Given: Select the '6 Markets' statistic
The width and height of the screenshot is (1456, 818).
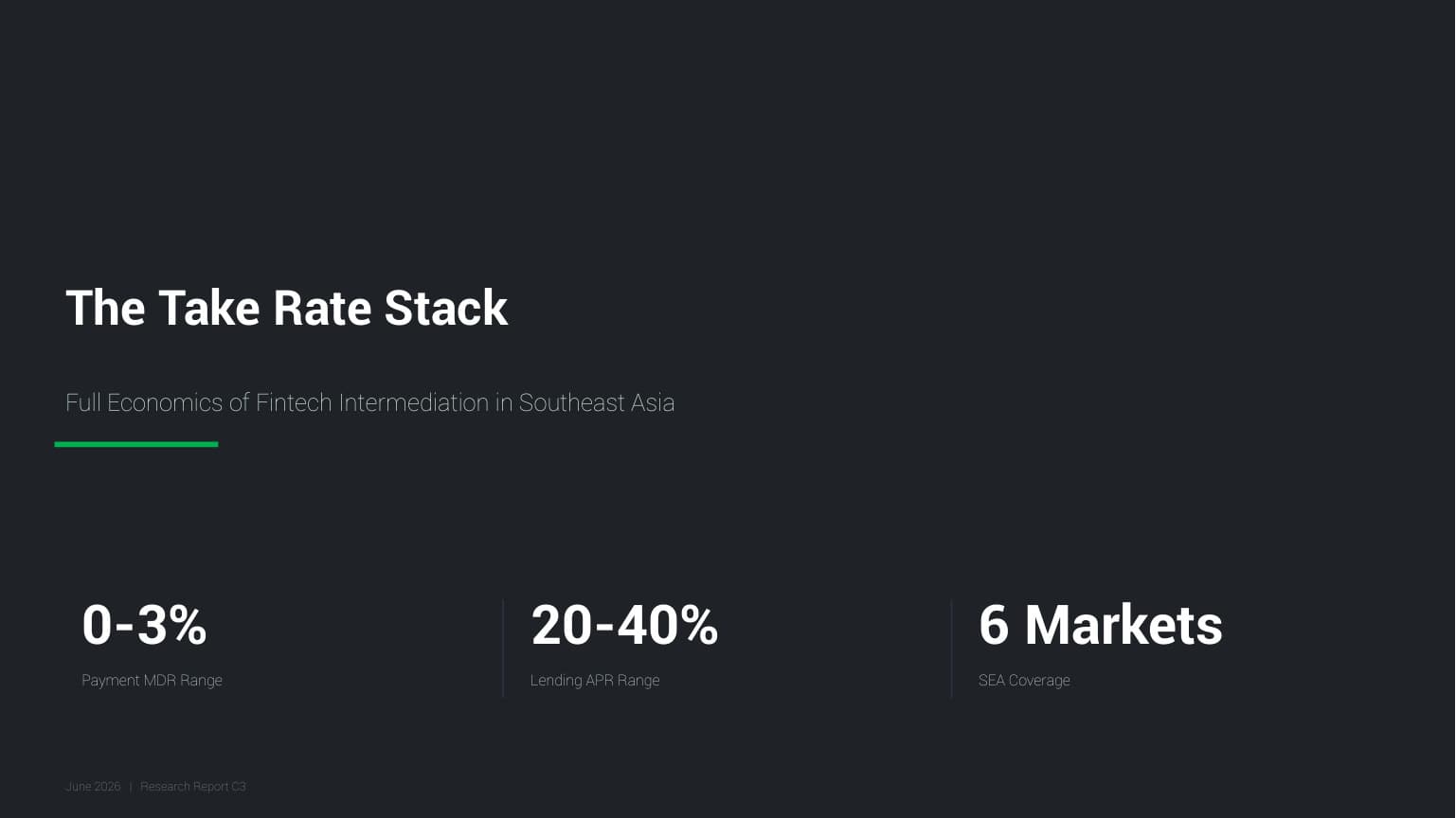Looking at the screenshot, I should tap(1101, 625).
